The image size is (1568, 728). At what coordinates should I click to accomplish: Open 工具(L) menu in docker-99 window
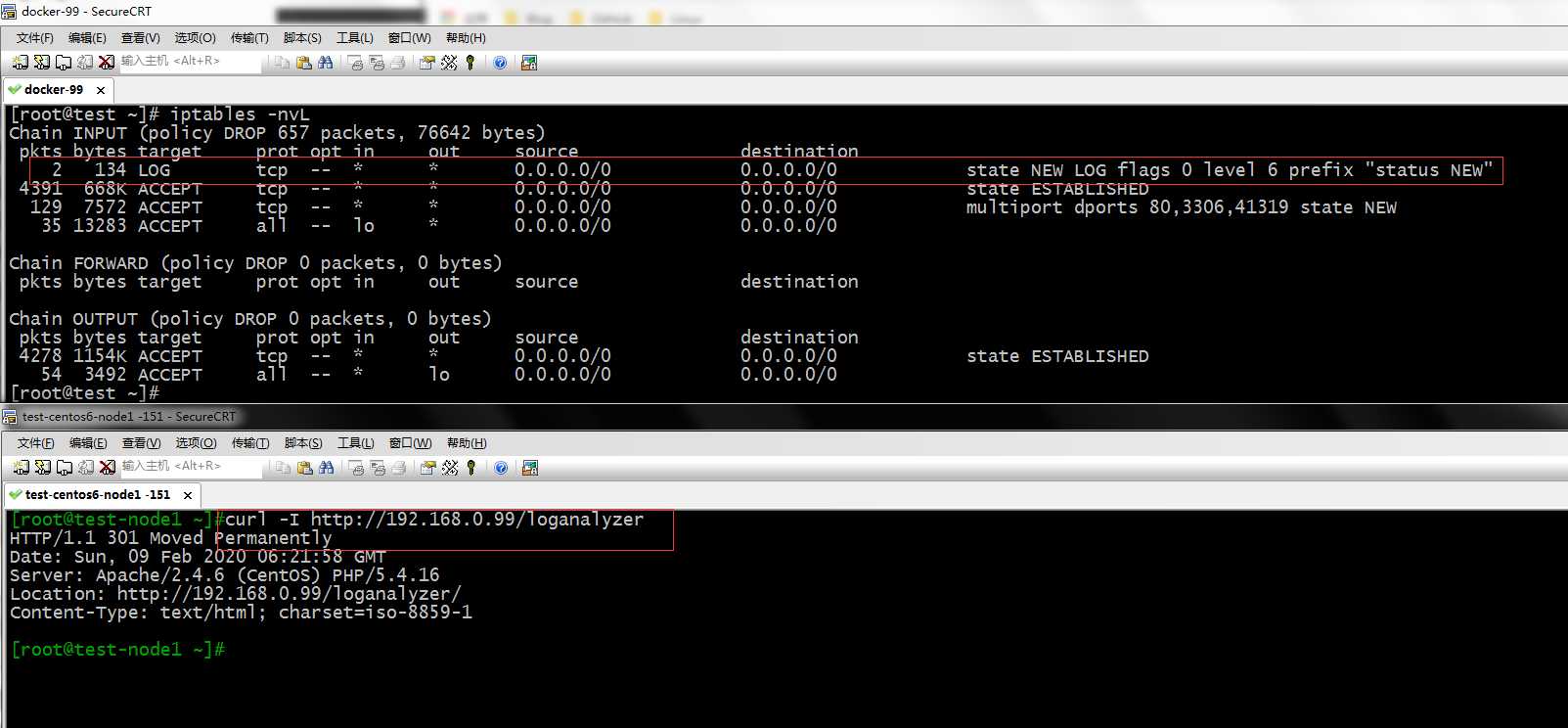pos(355,38)
